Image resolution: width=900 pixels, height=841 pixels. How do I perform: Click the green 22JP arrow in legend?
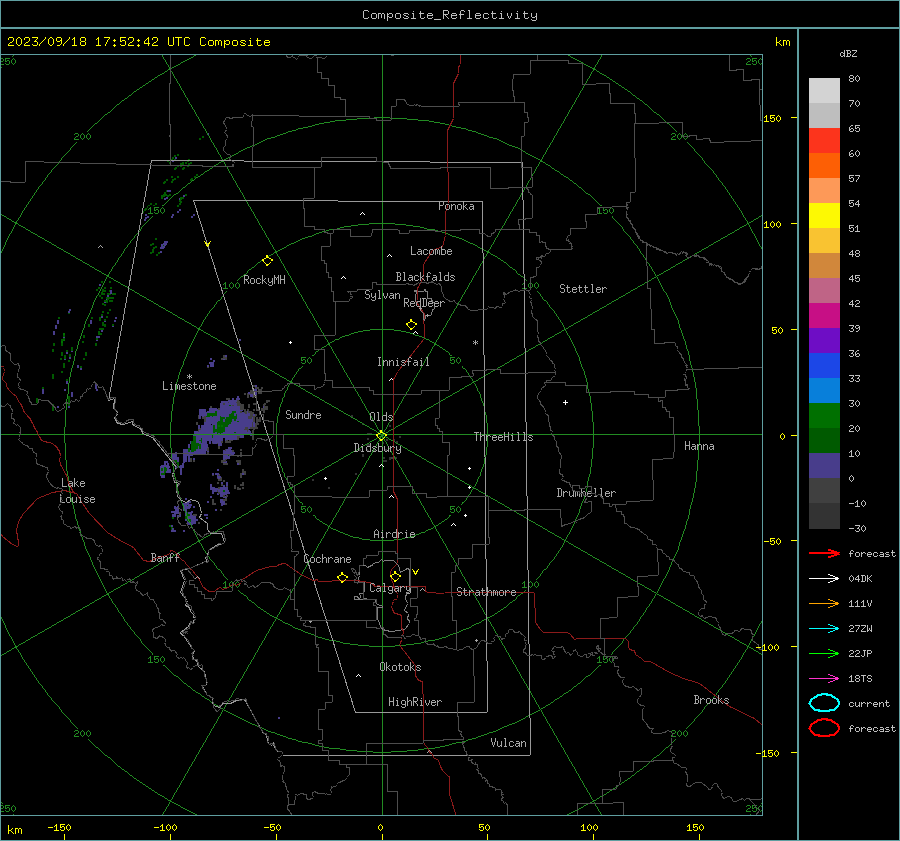tap(824, 653)
